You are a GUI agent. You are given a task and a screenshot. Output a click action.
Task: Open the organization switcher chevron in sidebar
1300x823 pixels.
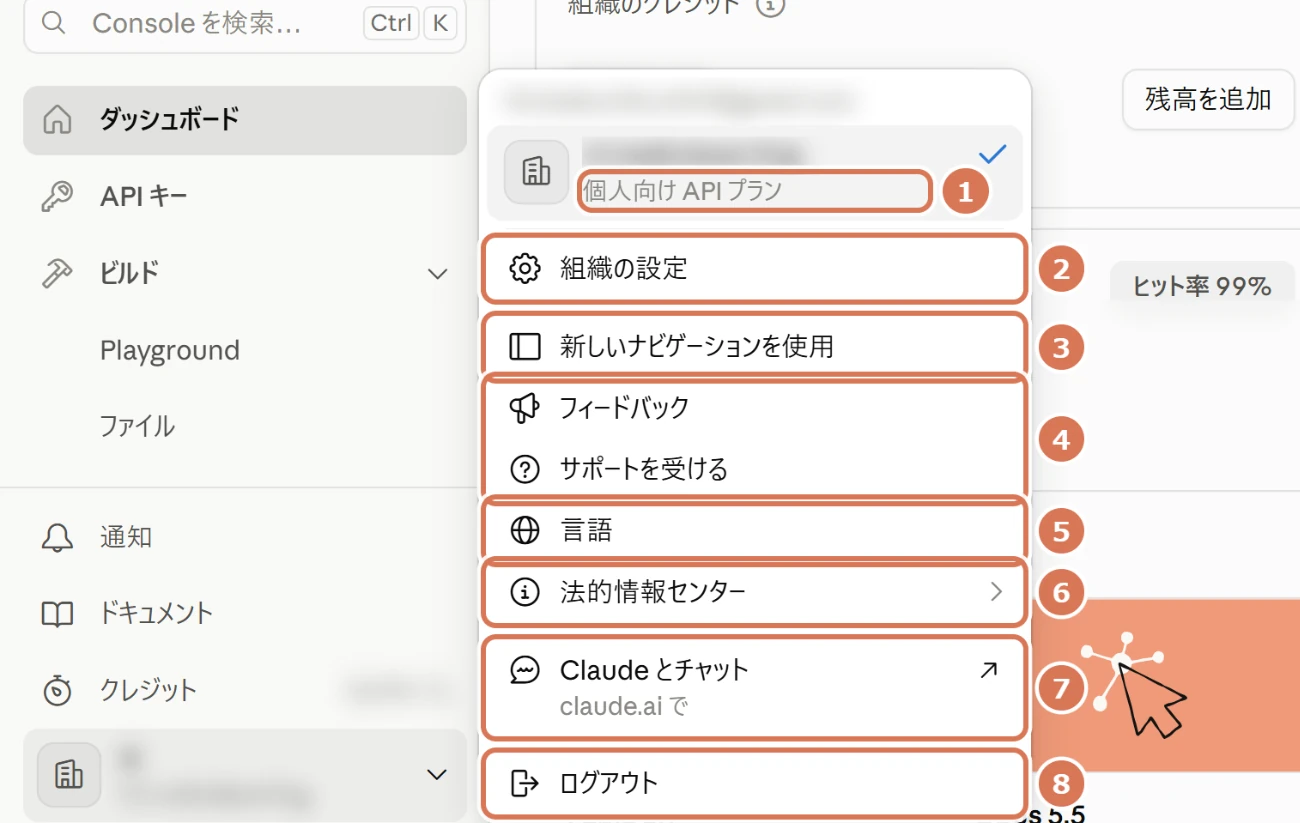pyautogui.click(x=437, y=775)
